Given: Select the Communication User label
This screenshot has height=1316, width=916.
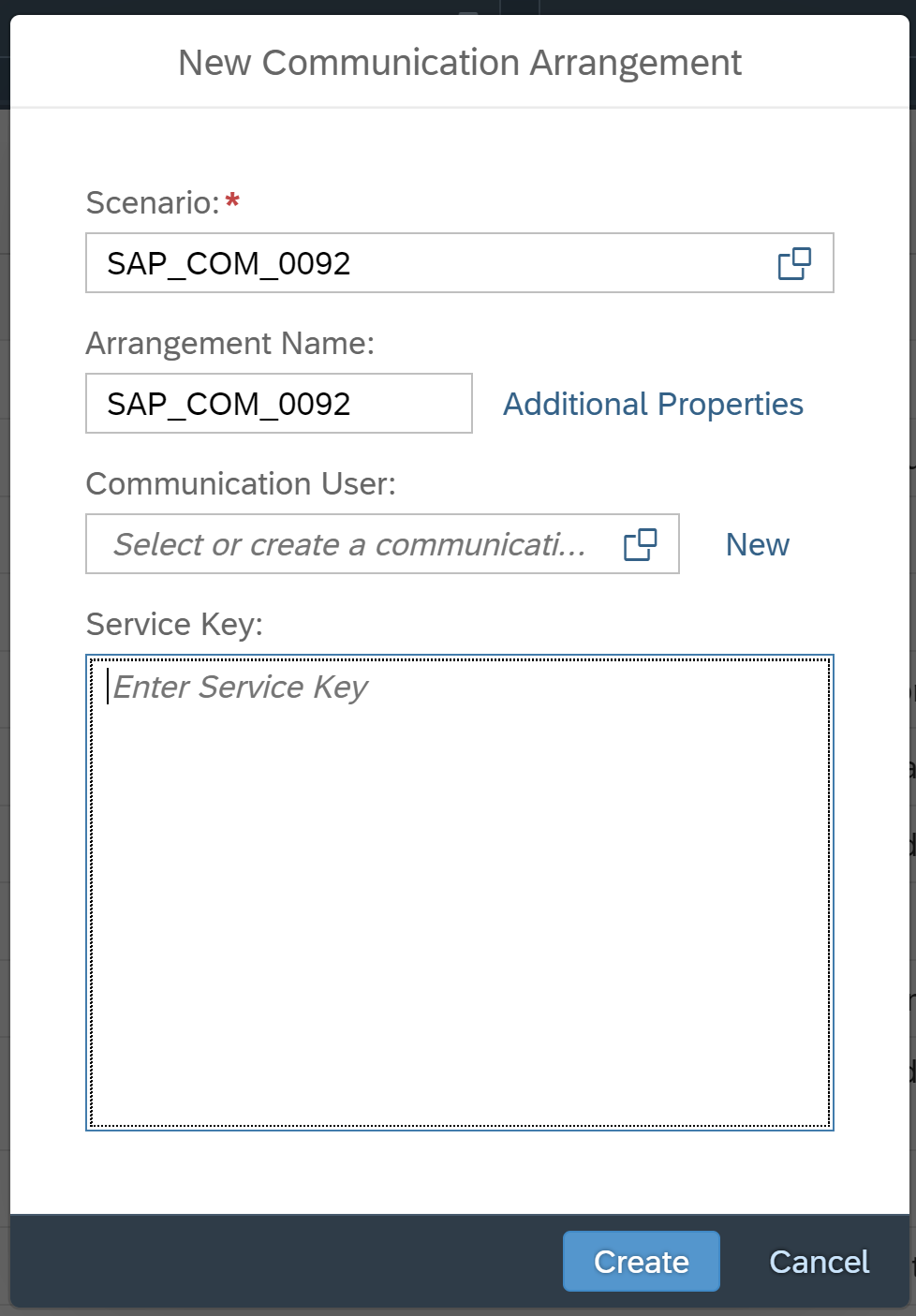Looking at the screenshot, I should 241,484.
